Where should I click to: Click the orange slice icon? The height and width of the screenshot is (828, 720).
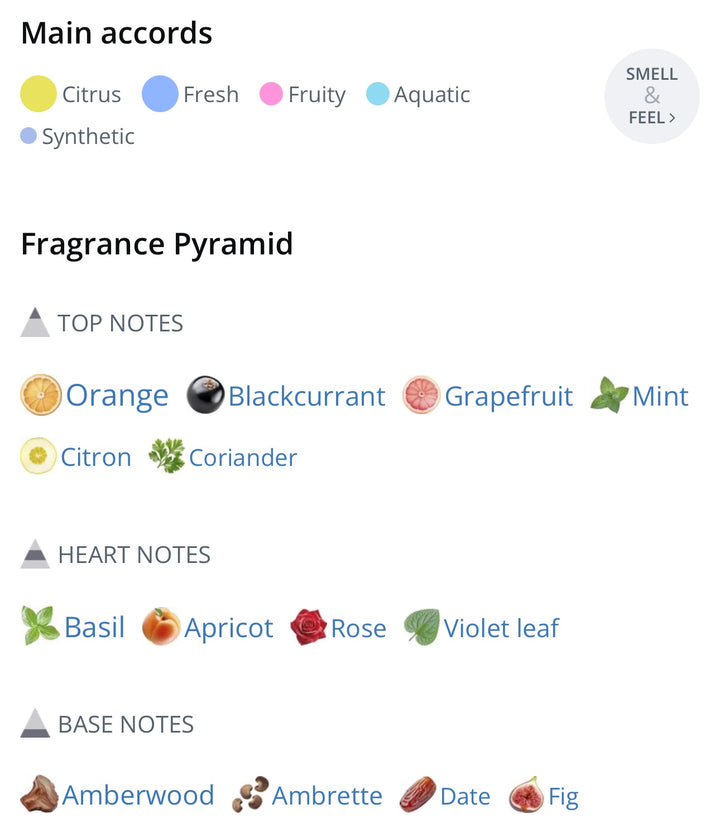click(x=41, y=394)
